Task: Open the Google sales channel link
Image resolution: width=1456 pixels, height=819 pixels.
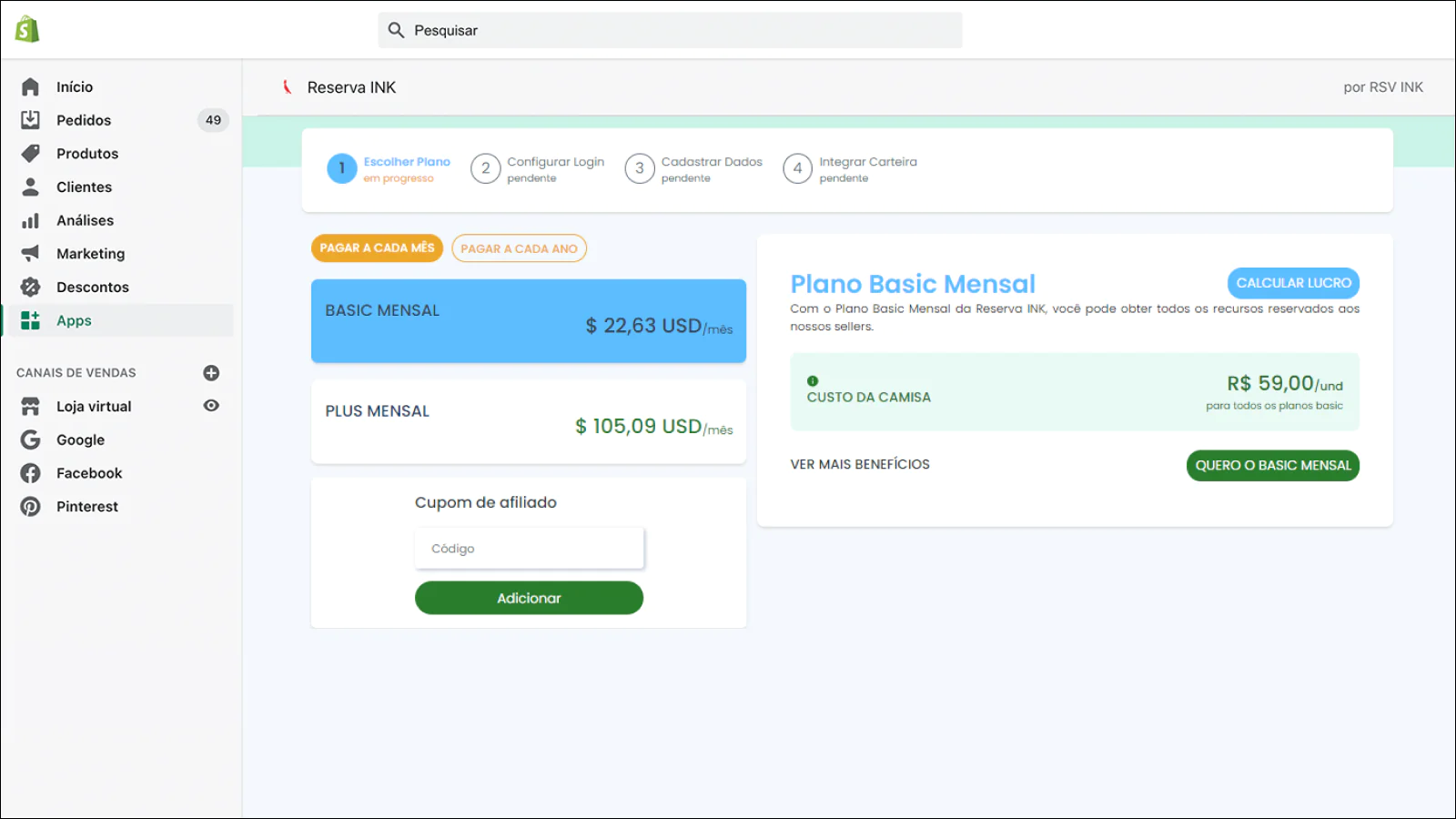Action: click(80, 440)
